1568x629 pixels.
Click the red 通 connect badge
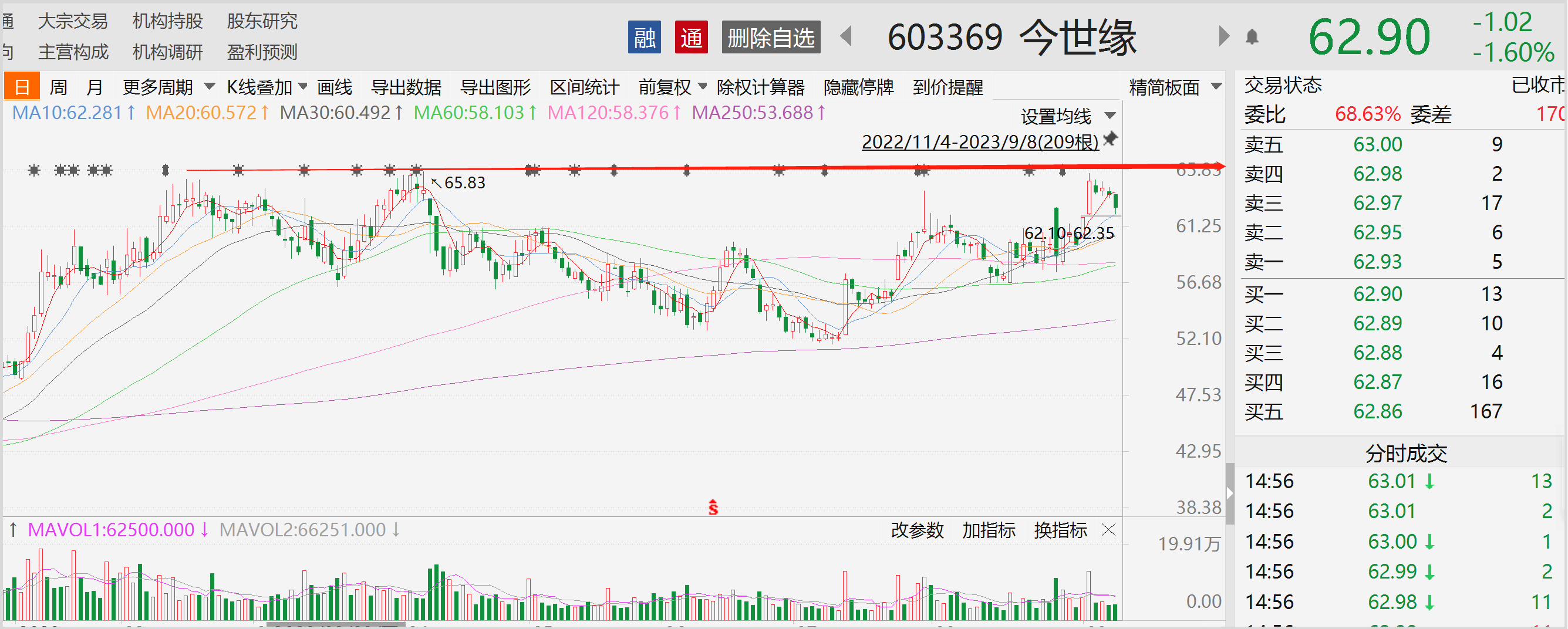[x=691, y=37]
